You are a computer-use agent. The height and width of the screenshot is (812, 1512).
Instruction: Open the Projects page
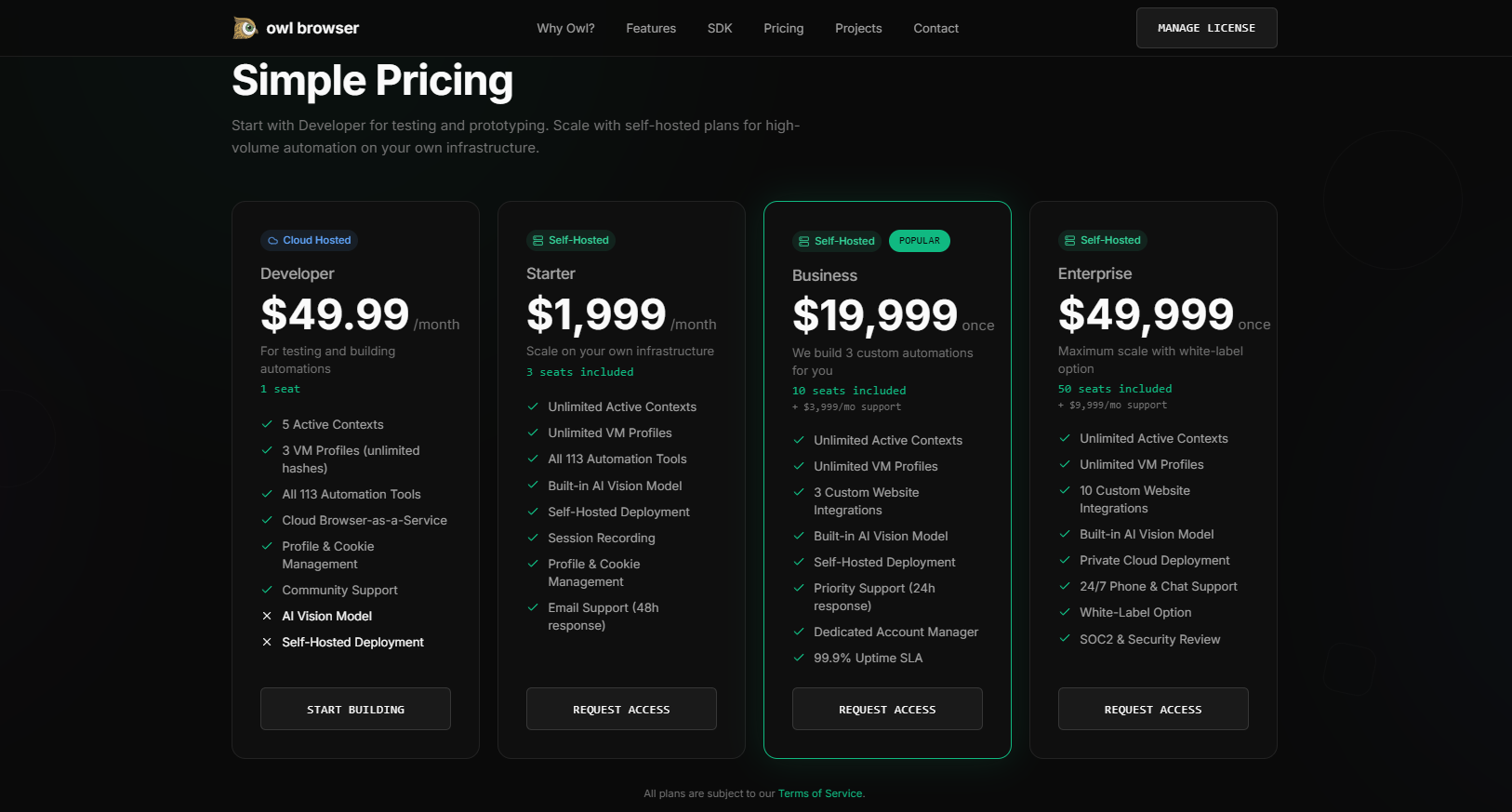[858, 28]
